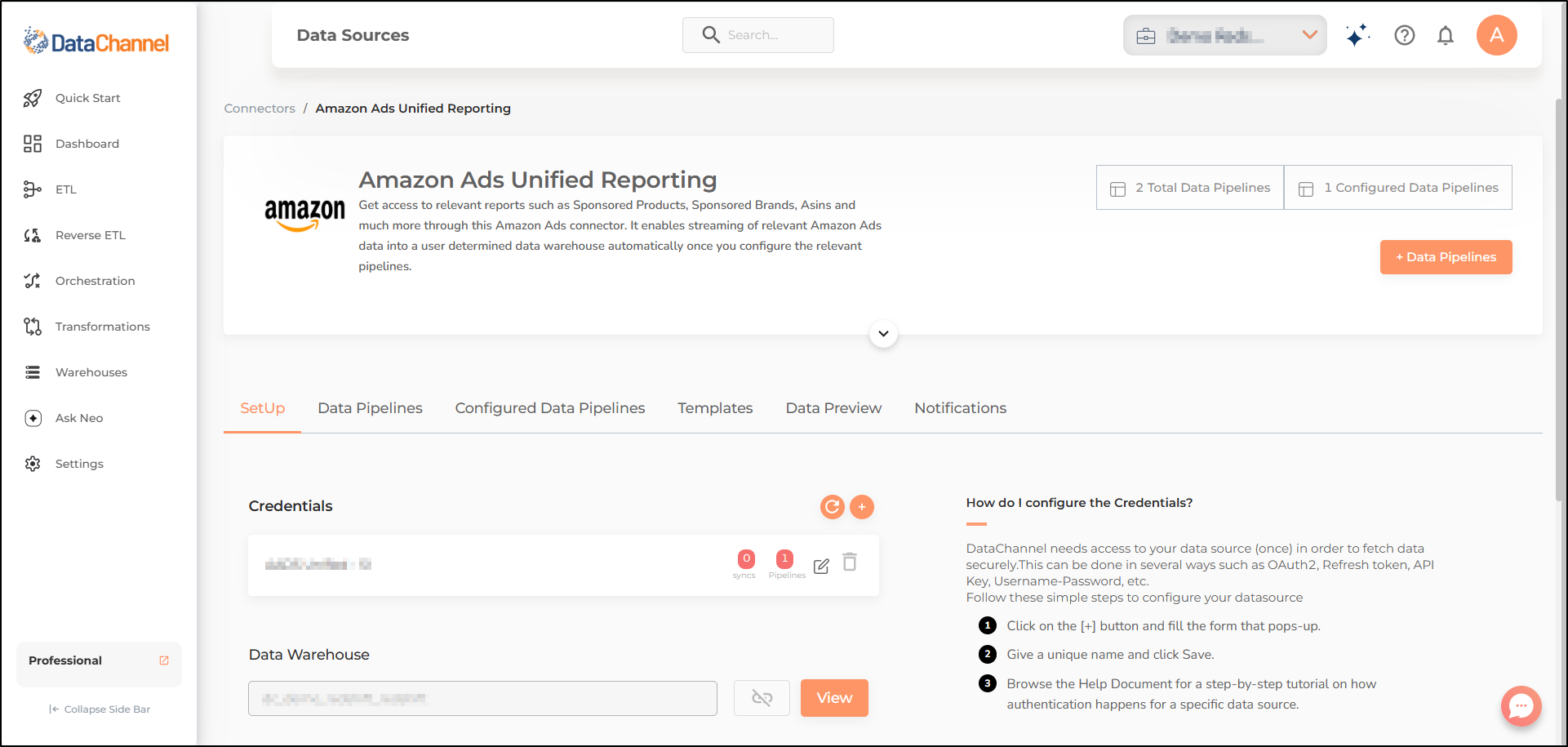The image size is (1568, 747).
Task: Click 'How do I configure the Credentials?' heading
Action: 1079,503
